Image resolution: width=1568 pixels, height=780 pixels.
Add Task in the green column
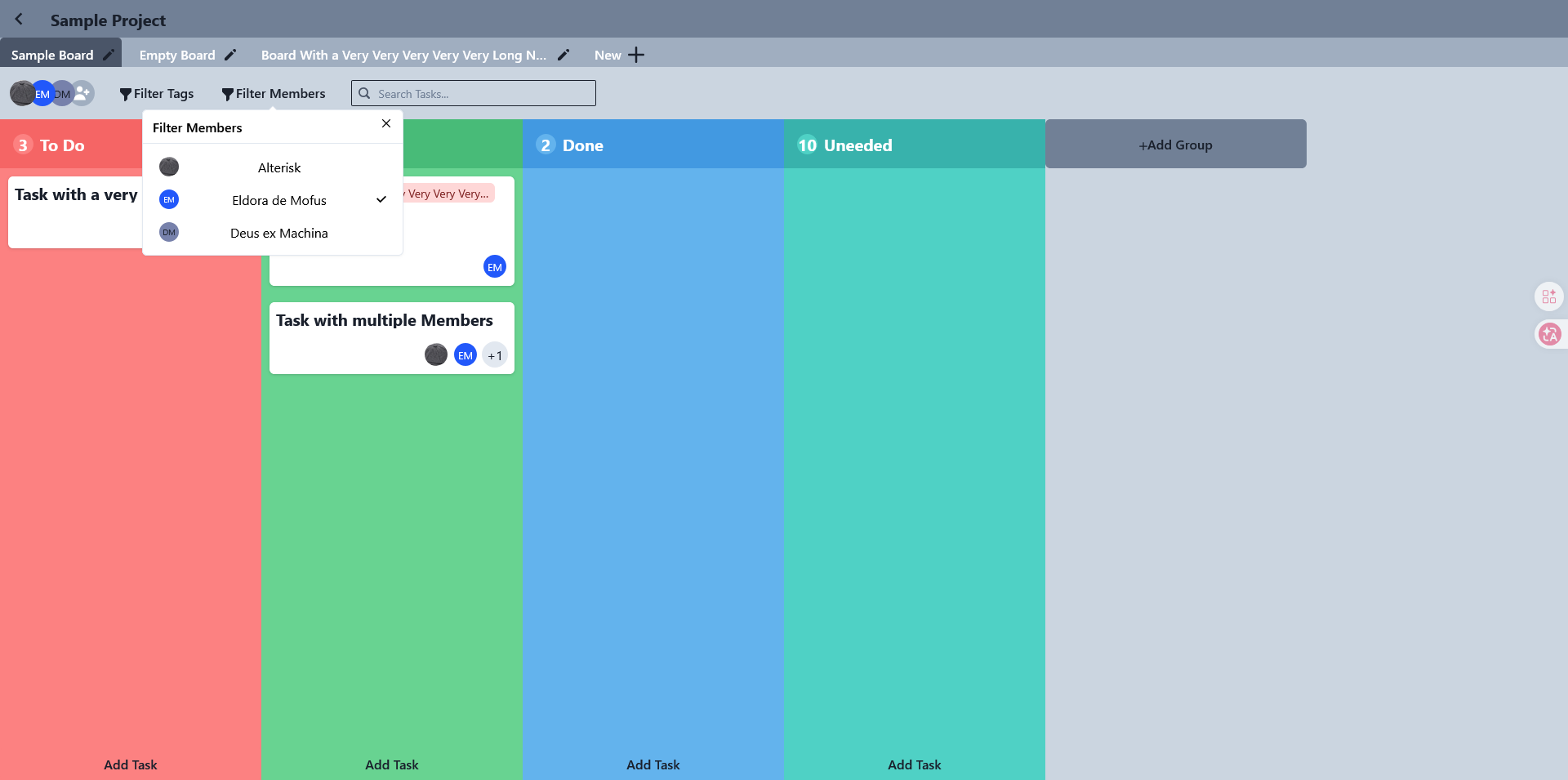click(x=392, y=764)
